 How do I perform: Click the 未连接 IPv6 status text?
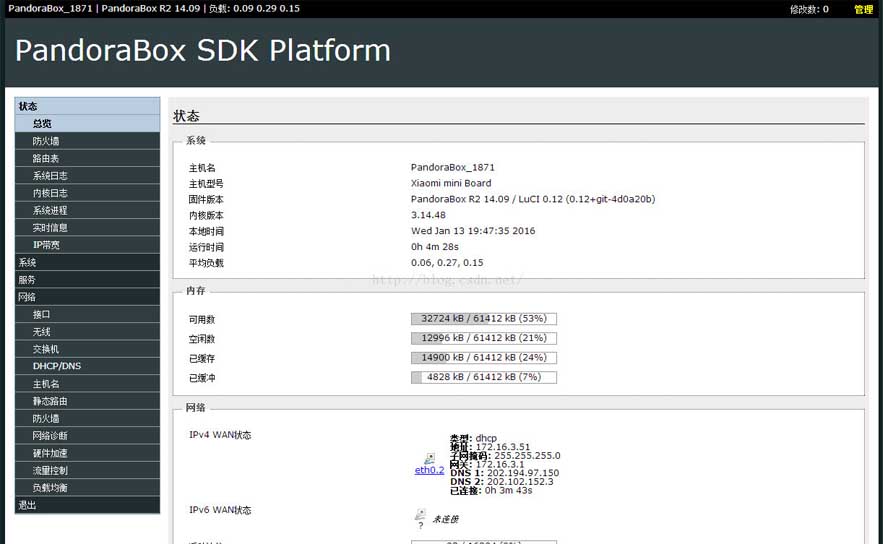point(445,519)
